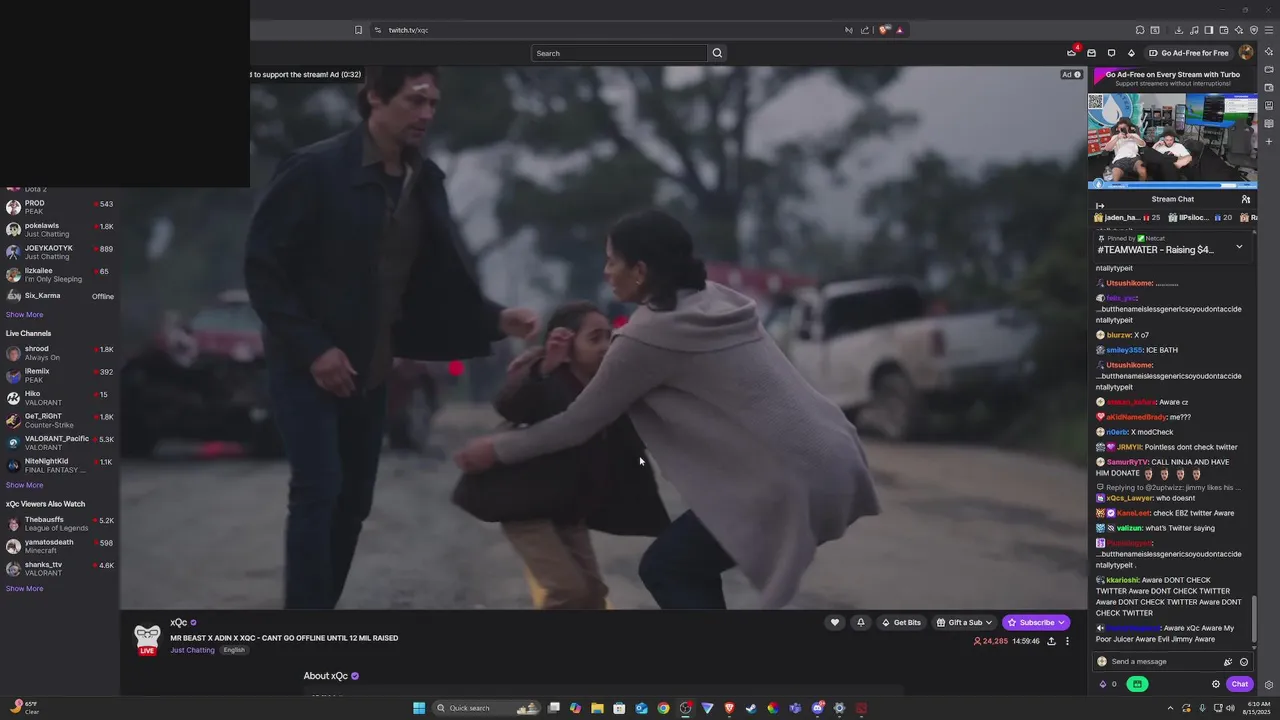Click the xQc channel avatar
Screen dimensions: 1280x720
point(147,639)
